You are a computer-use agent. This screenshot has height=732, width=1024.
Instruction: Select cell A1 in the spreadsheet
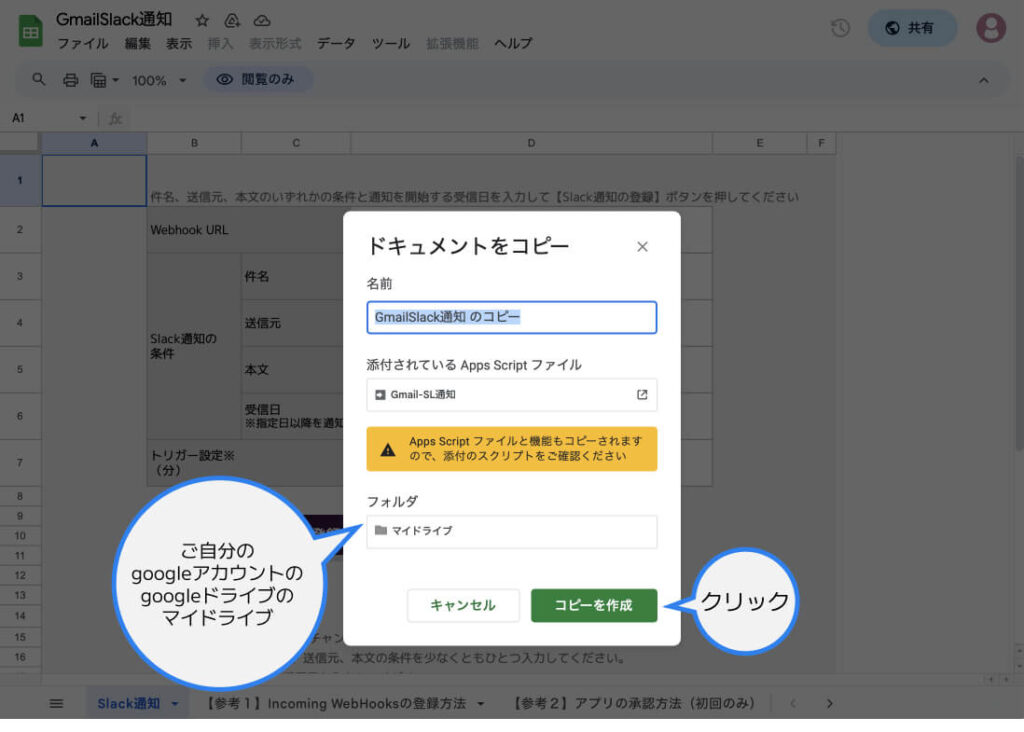[95, 180]
